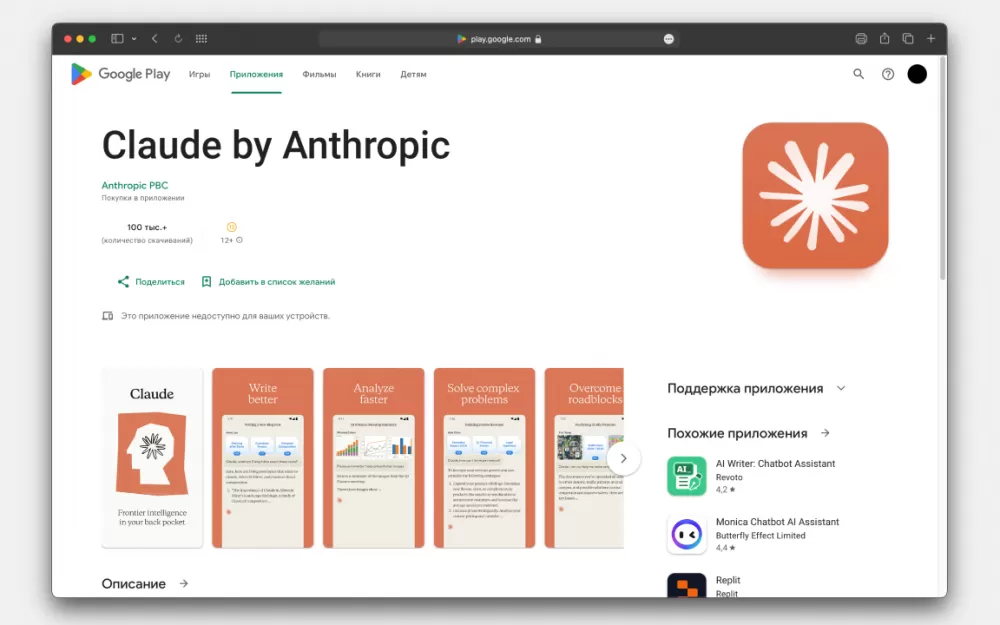Viewport: 1000px width, 625px height.
Task: Toggle the Safari sidebar button
Action: (x=117, y=39)
